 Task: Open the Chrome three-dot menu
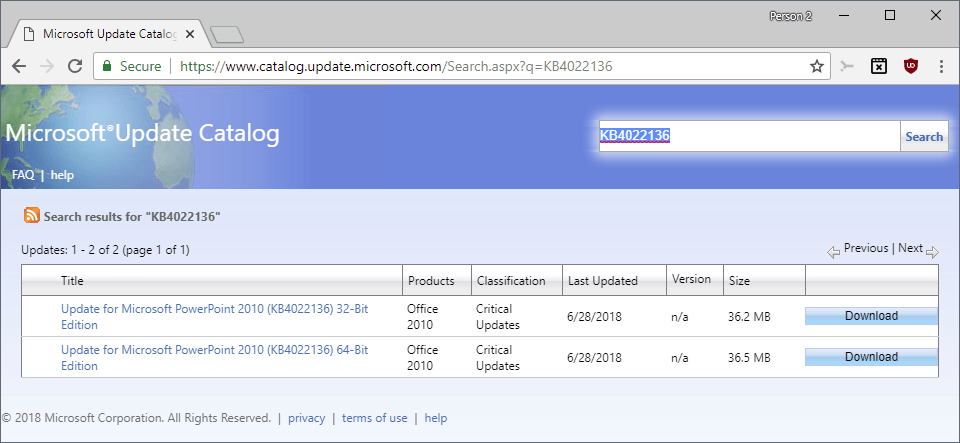pos(942,66)
